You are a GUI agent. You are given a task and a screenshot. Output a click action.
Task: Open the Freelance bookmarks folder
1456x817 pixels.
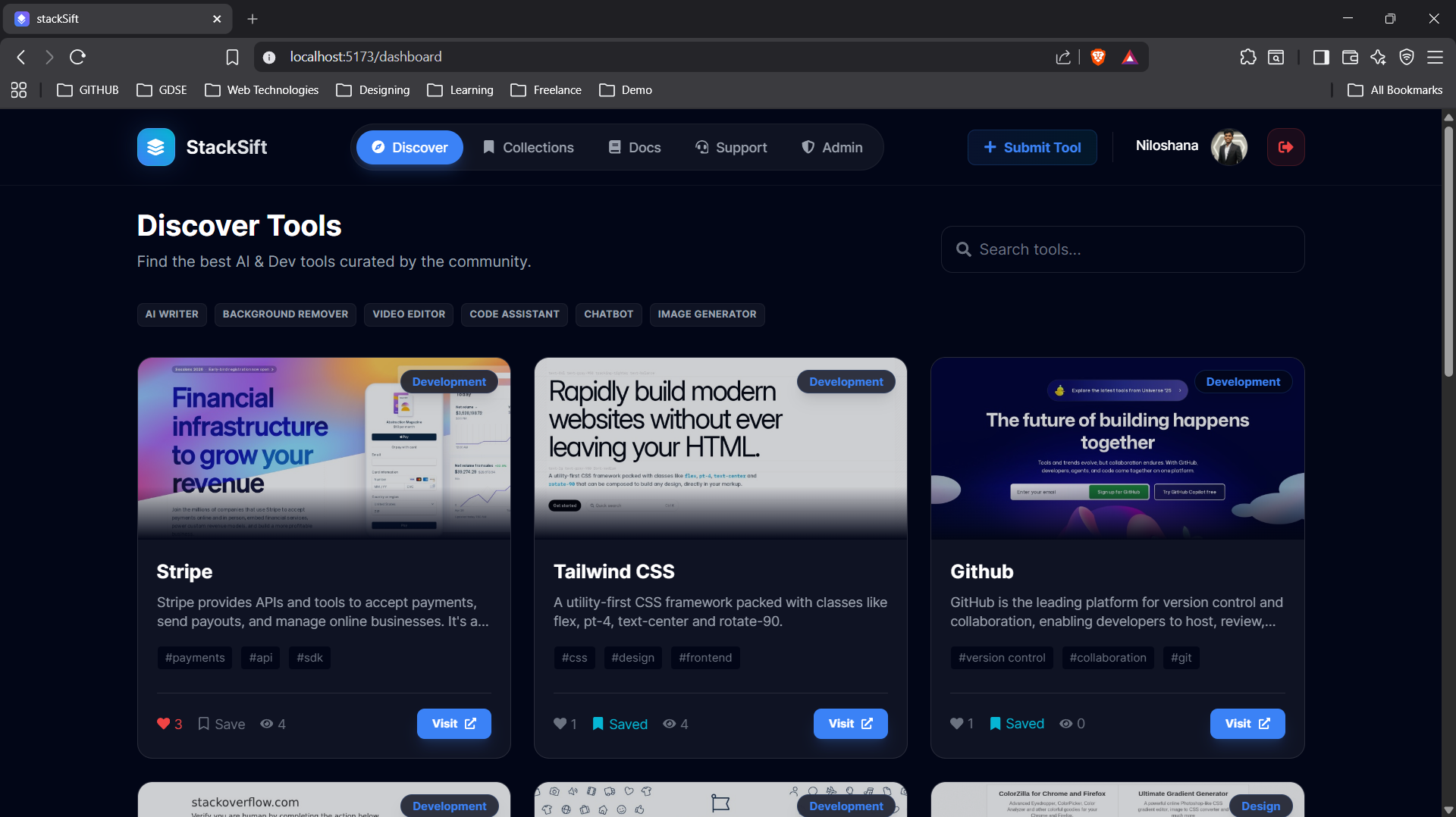click(x=546, y=90)
